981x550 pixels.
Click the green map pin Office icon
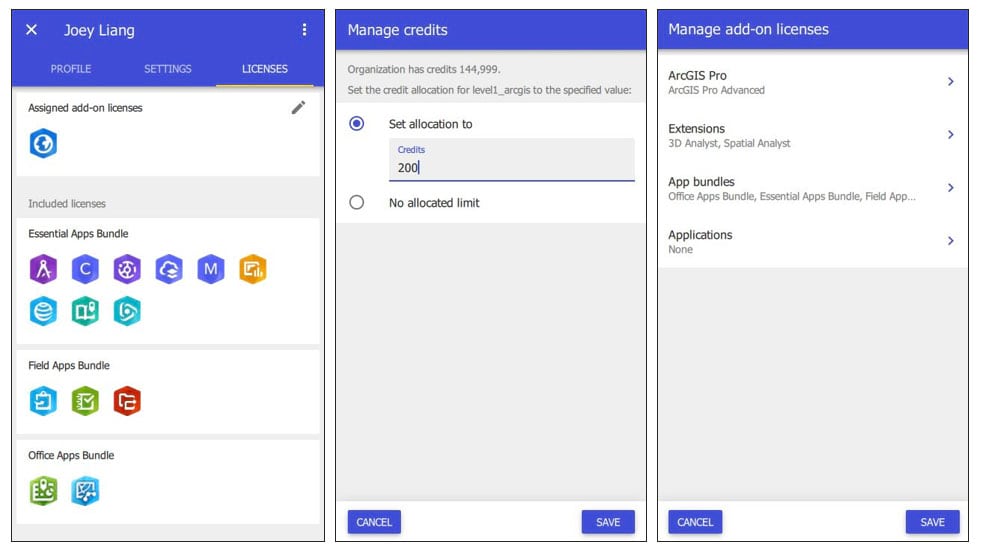pos(43,491)
